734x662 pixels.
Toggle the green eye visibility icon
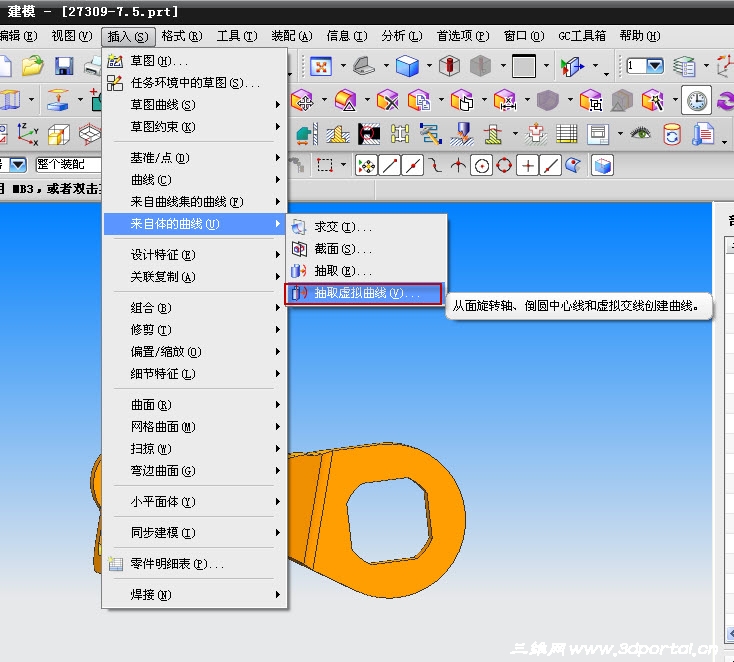(x=640, y=133)
